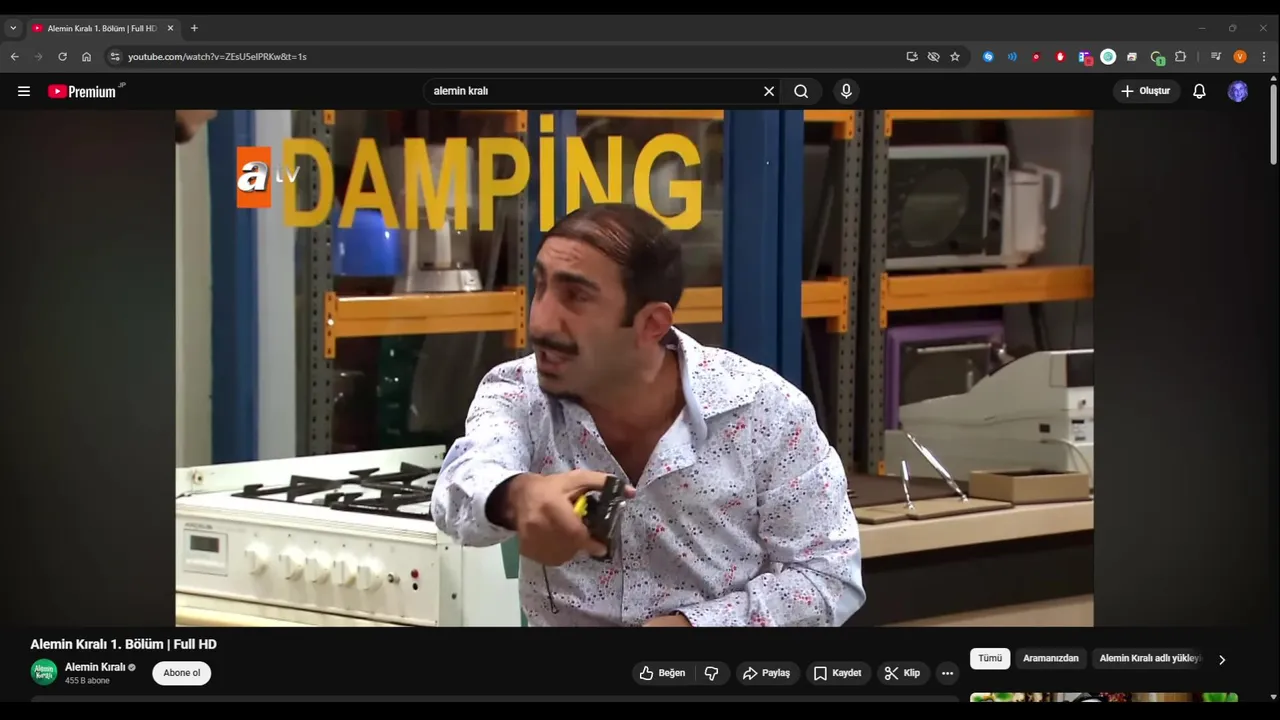Screen dimensions: 1280x720
Task: Subscribe using the Abone ol button
Action: 182,673
